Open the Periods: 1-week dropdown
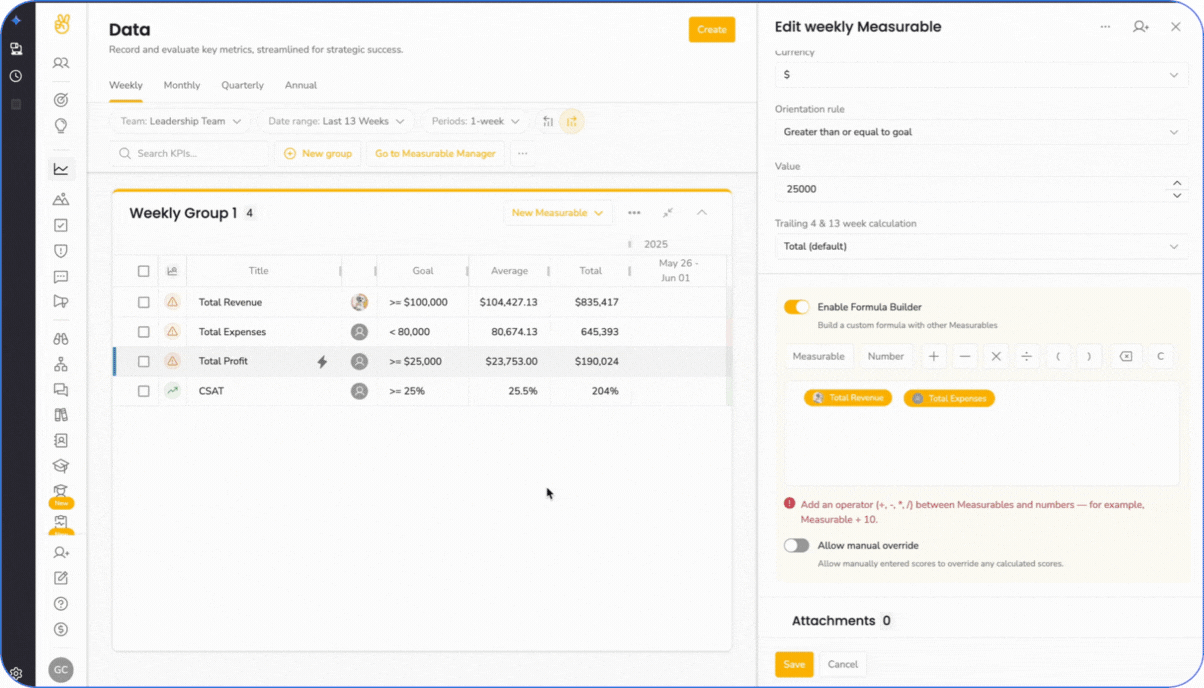The image size is (1204, 688). [476, 122]
